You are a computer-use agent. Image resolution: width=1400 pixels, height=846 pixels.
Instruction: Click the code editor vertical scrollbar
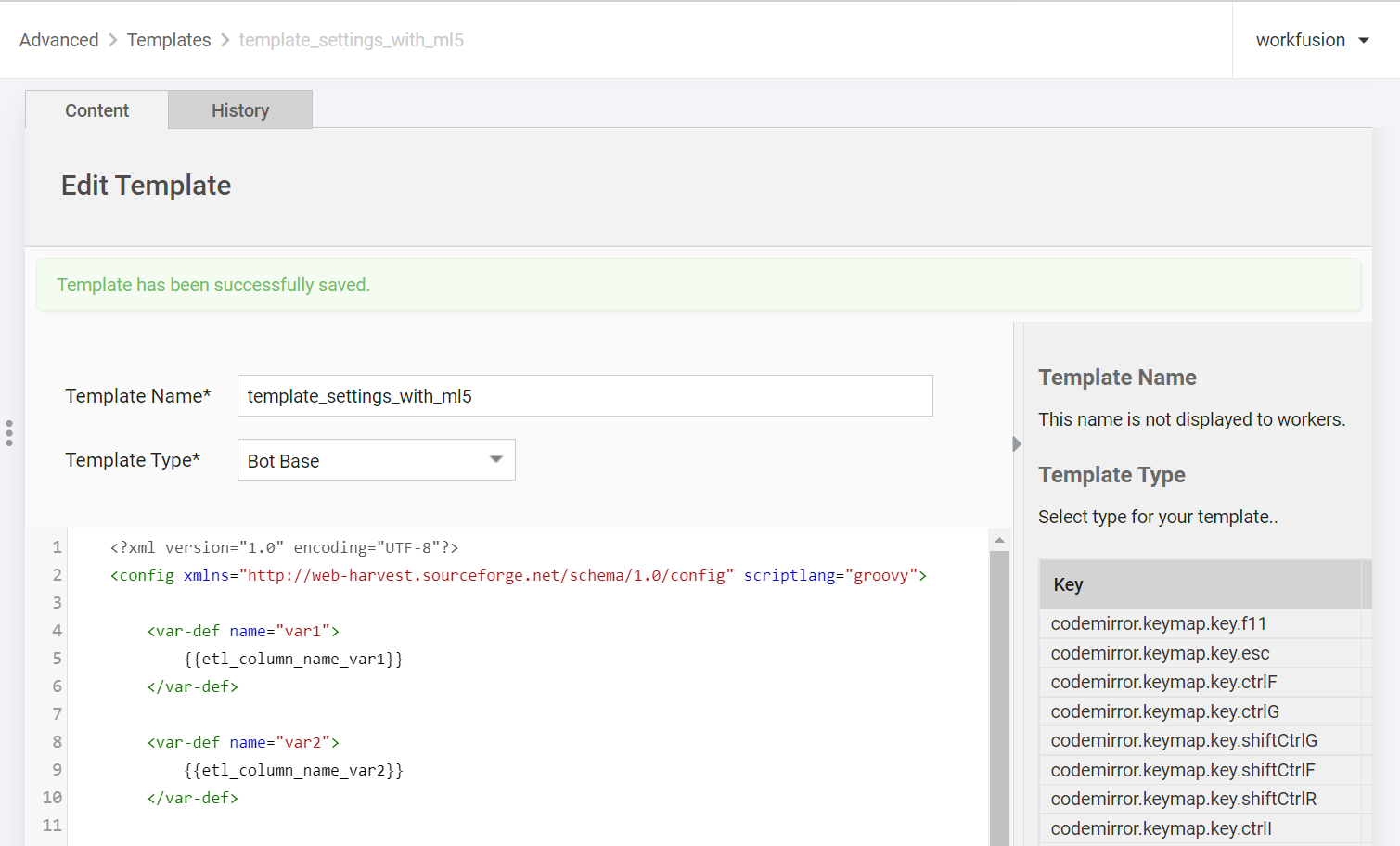tap(999, 698)
